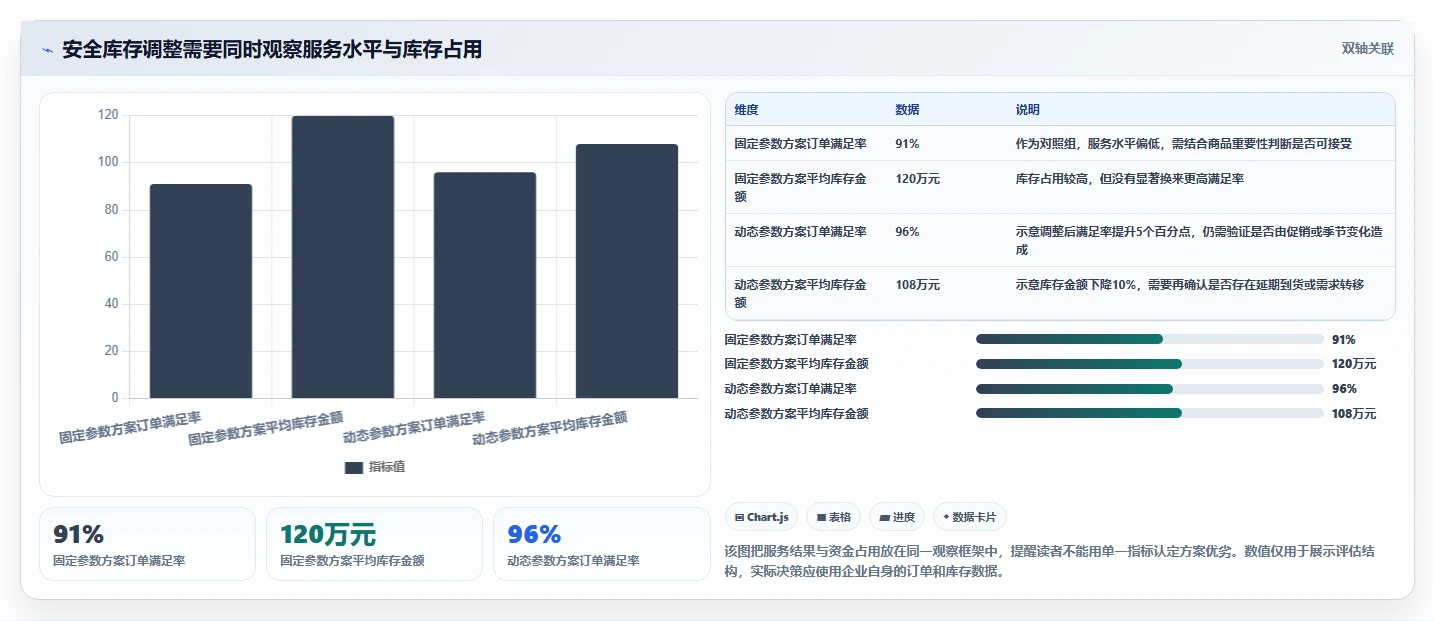Click the 108万元 value beside the progress bar
This screenshot has width=1435, height=621.
1354,413
